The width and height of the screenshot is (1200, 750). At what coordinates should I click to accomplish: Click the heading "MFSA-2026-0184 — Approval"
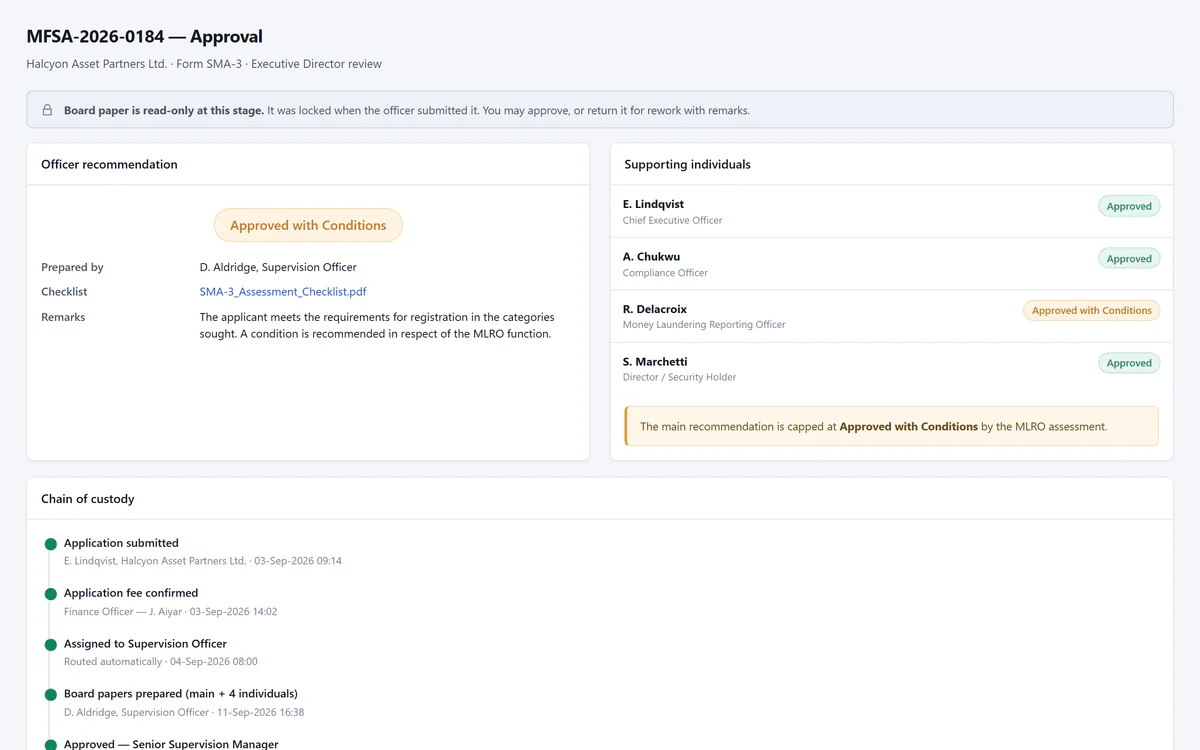pyautogui.click(x=145, y=37)
